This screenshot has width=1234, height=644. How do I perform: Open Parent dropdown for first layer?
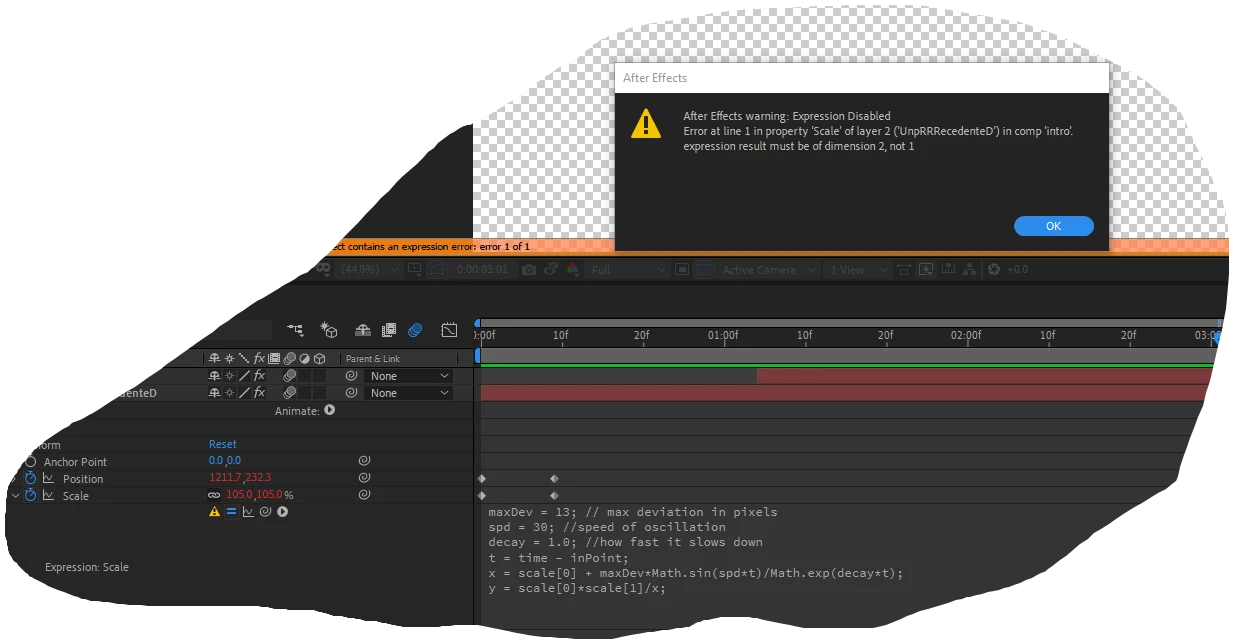pyautogui.click(x=409, y=376)
